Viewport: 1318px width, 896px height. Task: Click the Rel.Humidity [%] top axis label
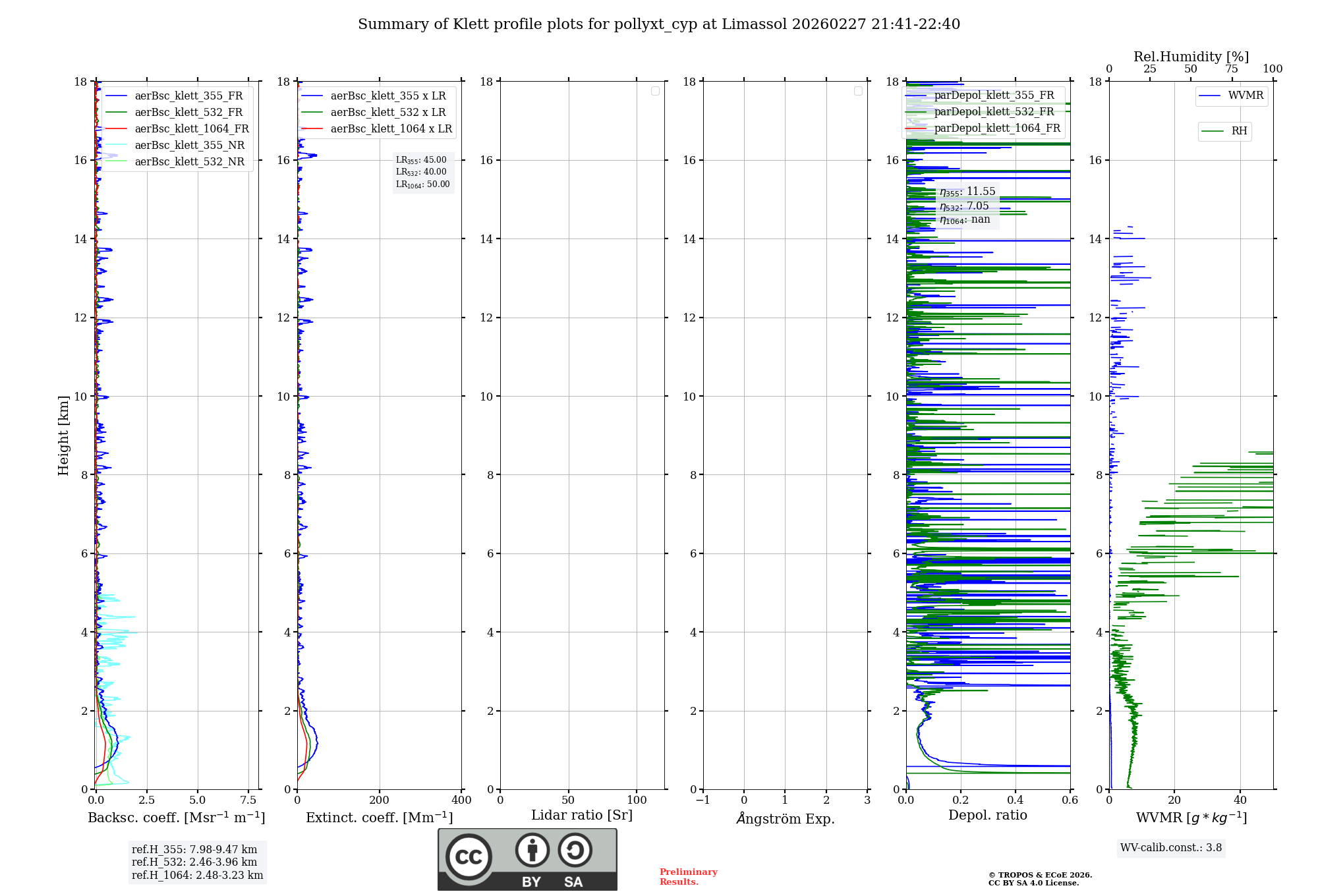(x=1191, y=57)
